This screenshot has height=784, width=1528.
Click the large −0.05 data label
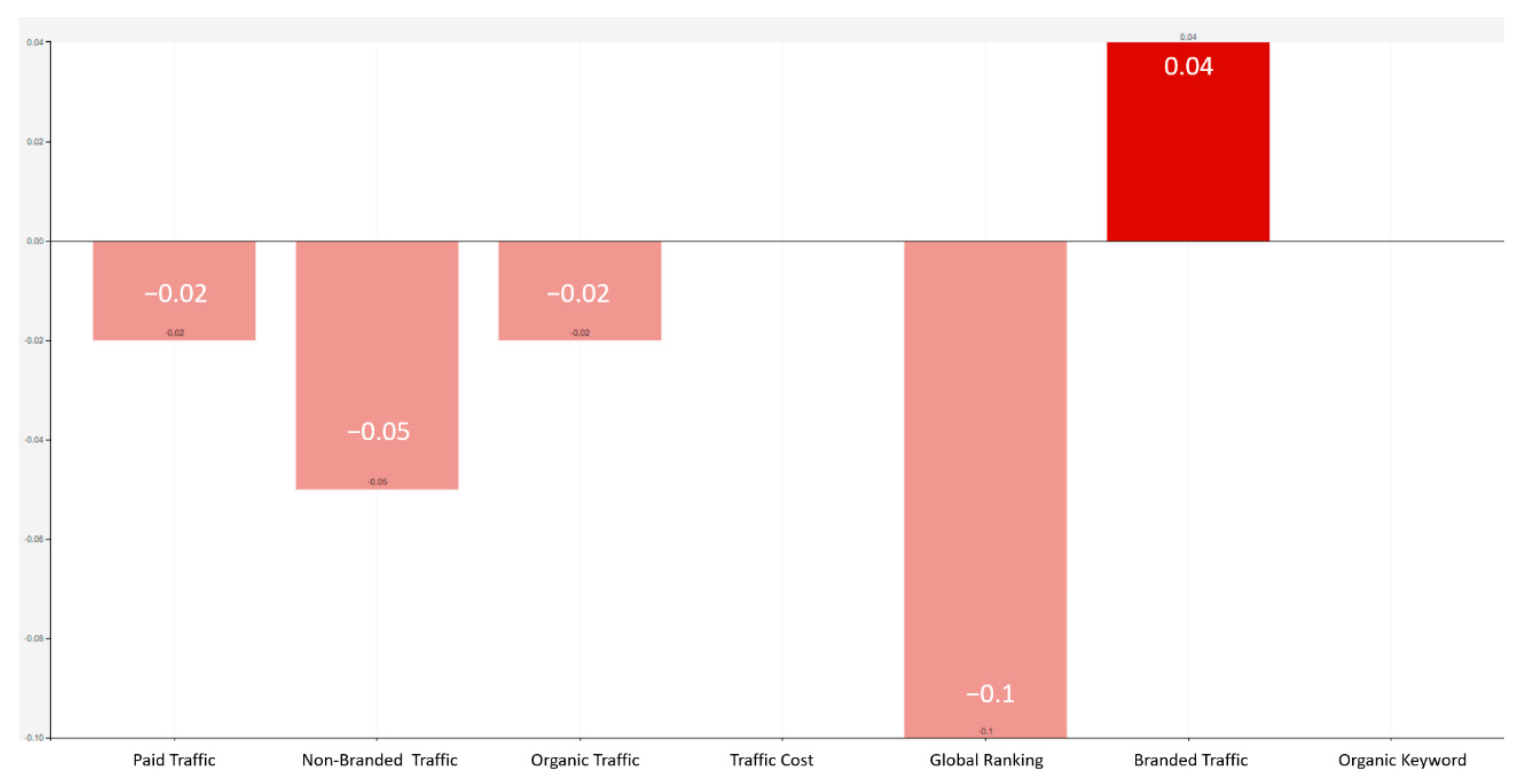coord(378,431)
